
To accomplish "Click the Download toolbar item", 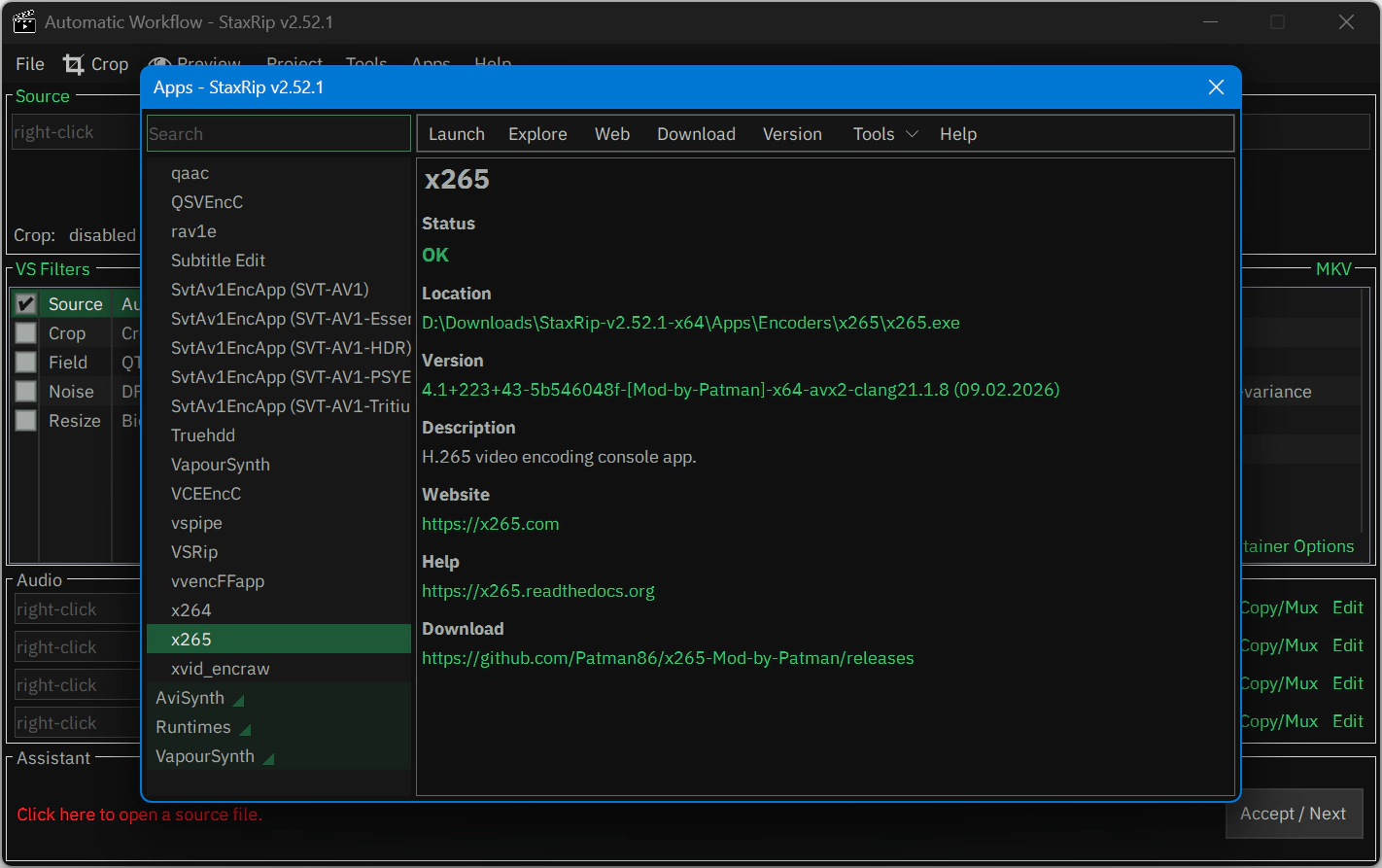I will click(696, 134).
